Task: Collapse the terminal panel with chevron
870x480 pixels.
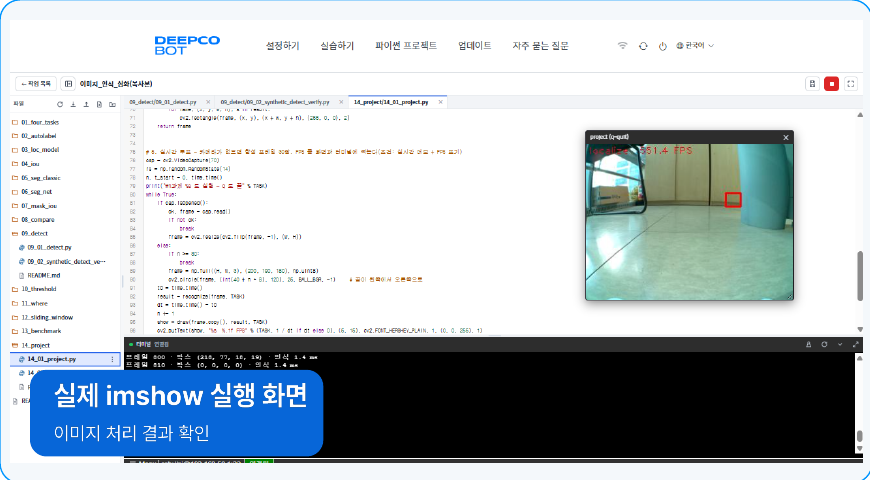Action: 840,345
